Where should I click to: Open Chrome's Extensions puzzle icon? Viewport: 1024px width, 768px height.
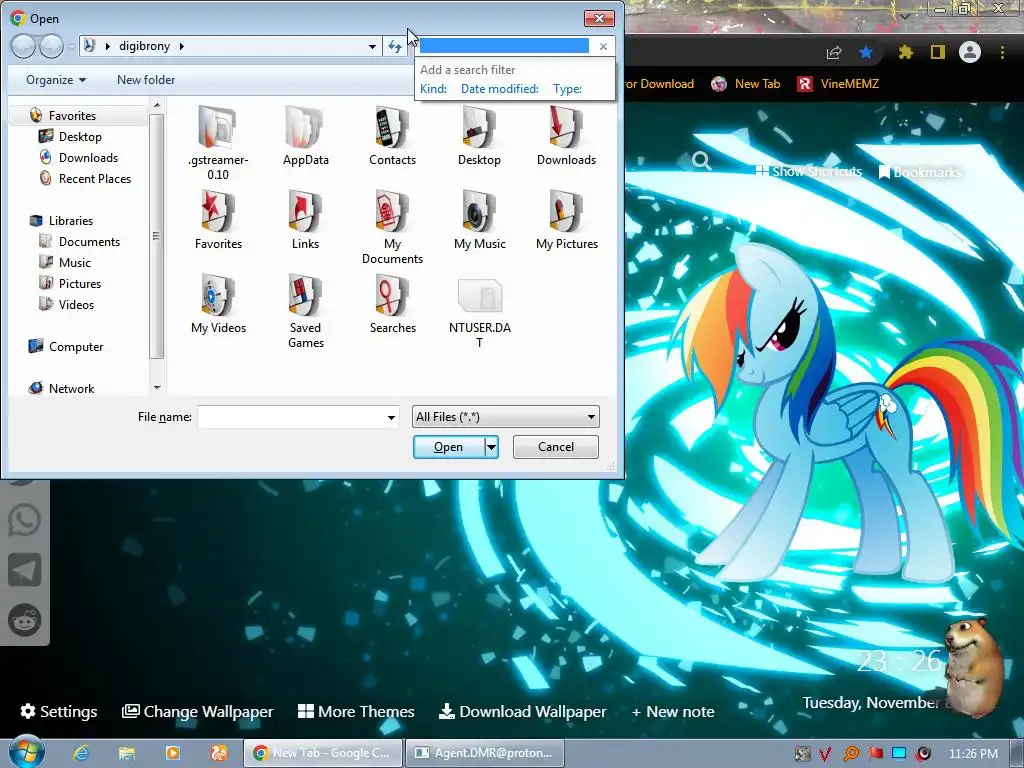905,52
